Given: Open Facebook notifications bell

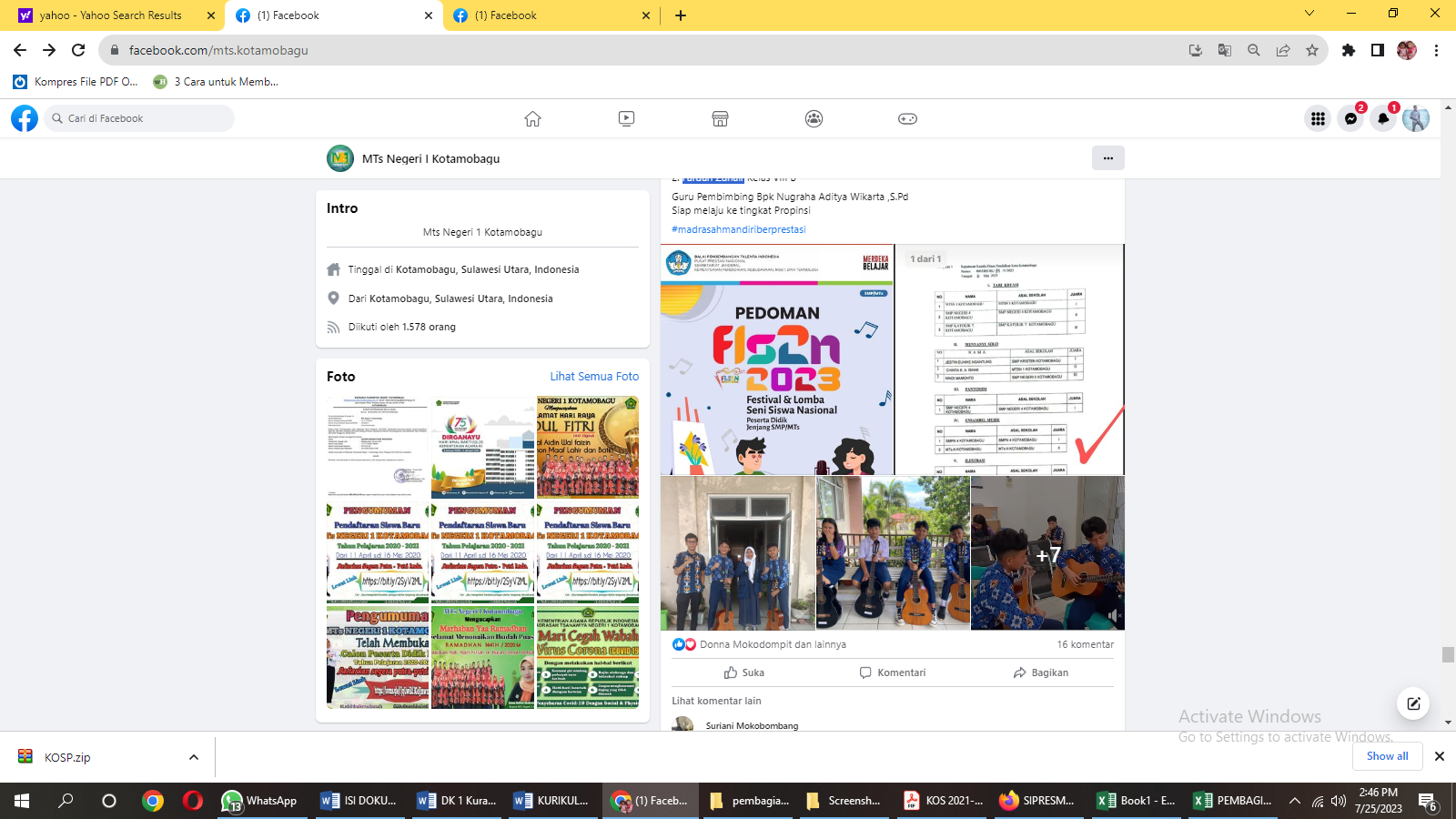Looking at the screenshot, I should pyautogui.click(x=1383, y=118).
